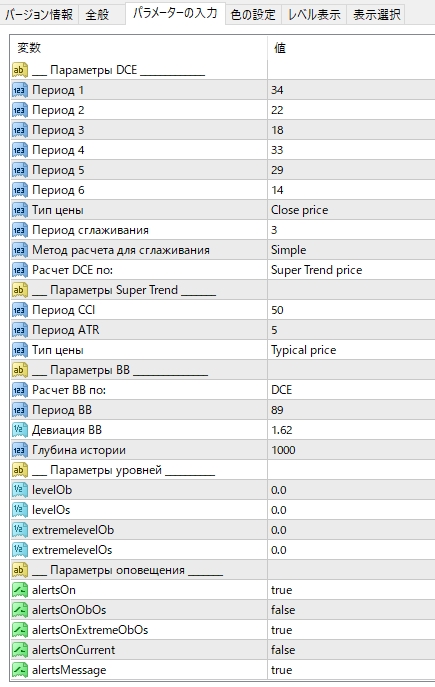Click the integer icon beside Период 5
This screenshot has width=435, height=687.
(x=20, y=170)
